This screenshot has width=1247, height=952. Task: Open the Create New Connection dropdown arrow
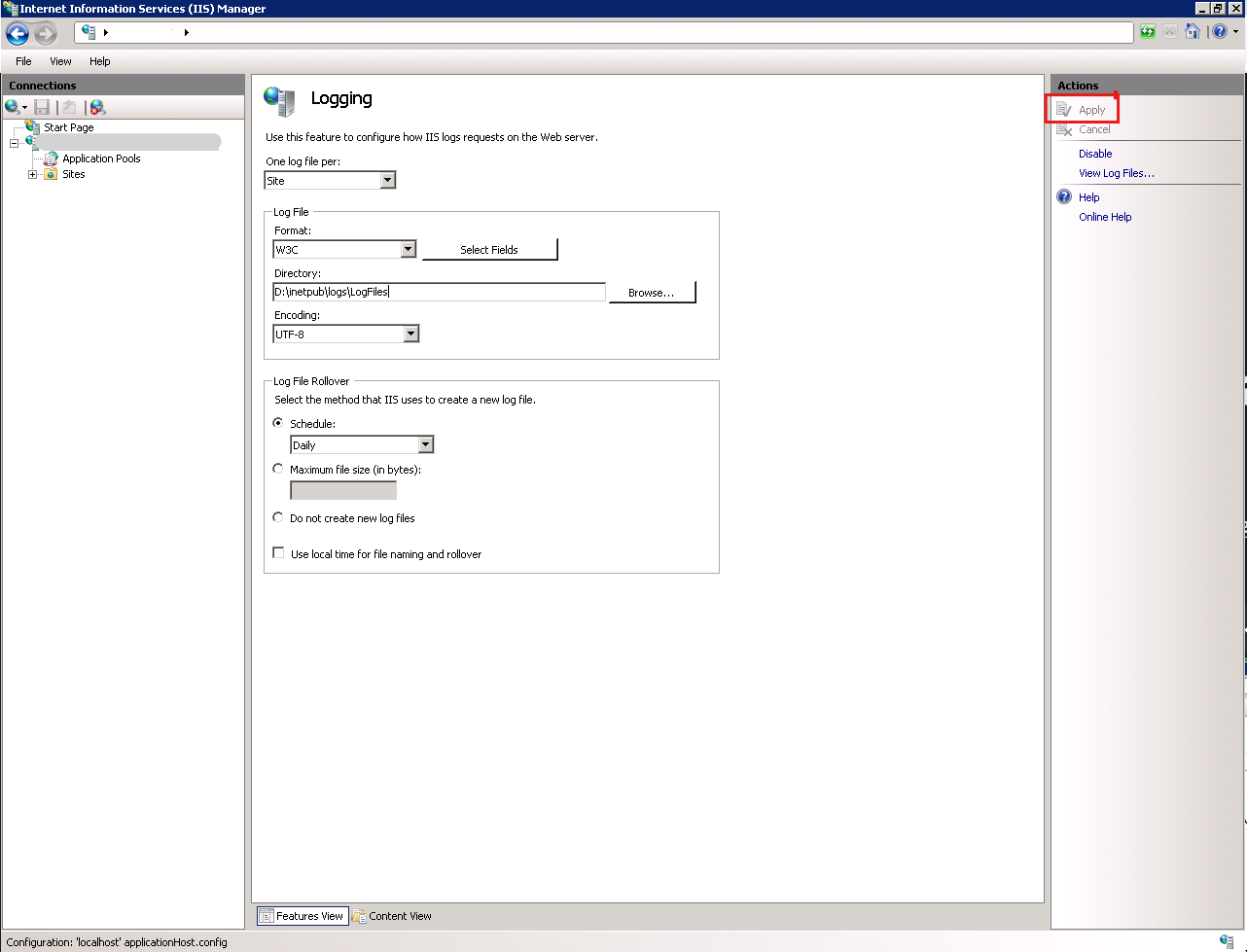tap(24, 107)
